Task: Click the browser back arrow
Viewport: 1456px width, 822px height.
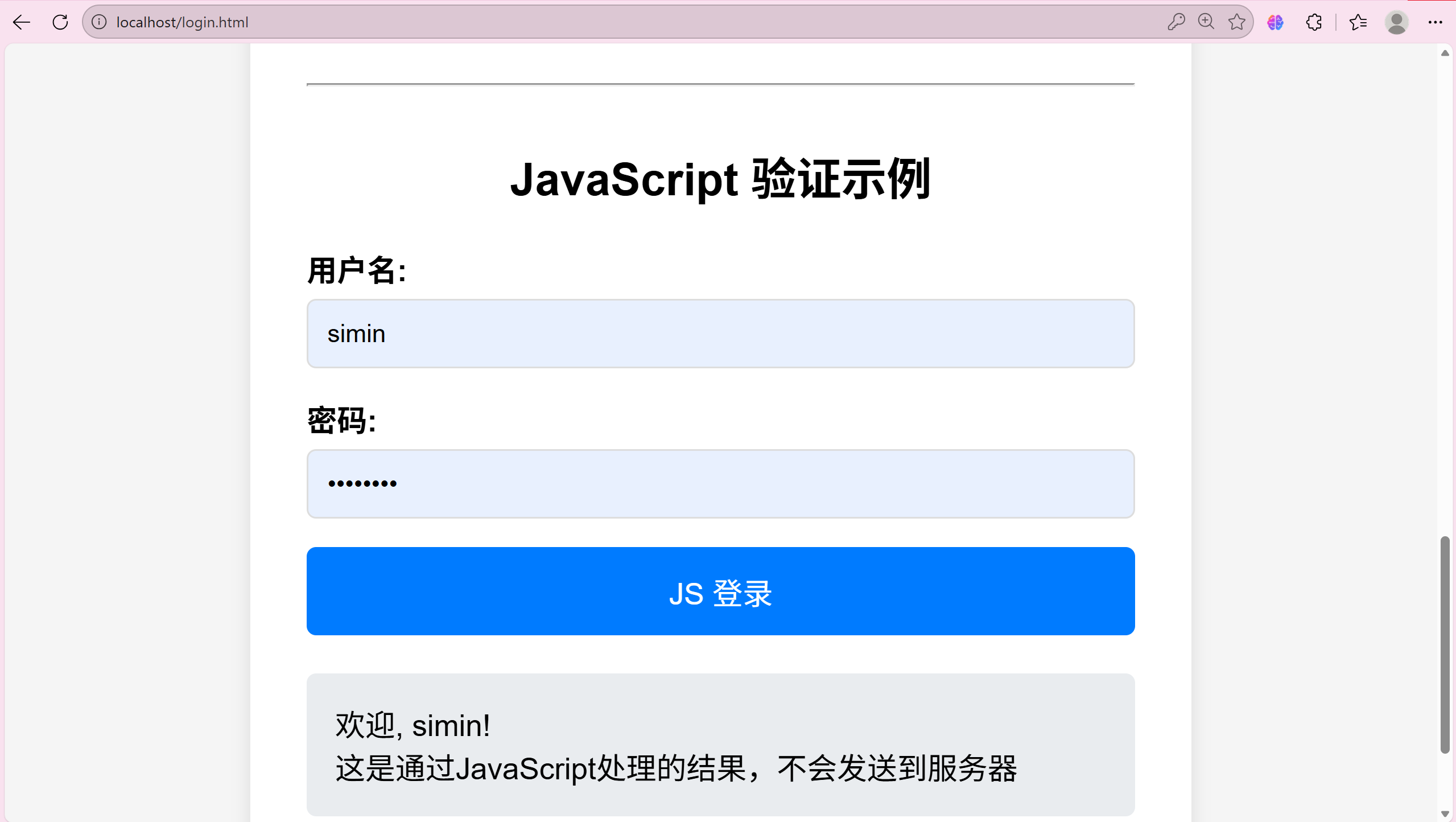Action: 21,22
